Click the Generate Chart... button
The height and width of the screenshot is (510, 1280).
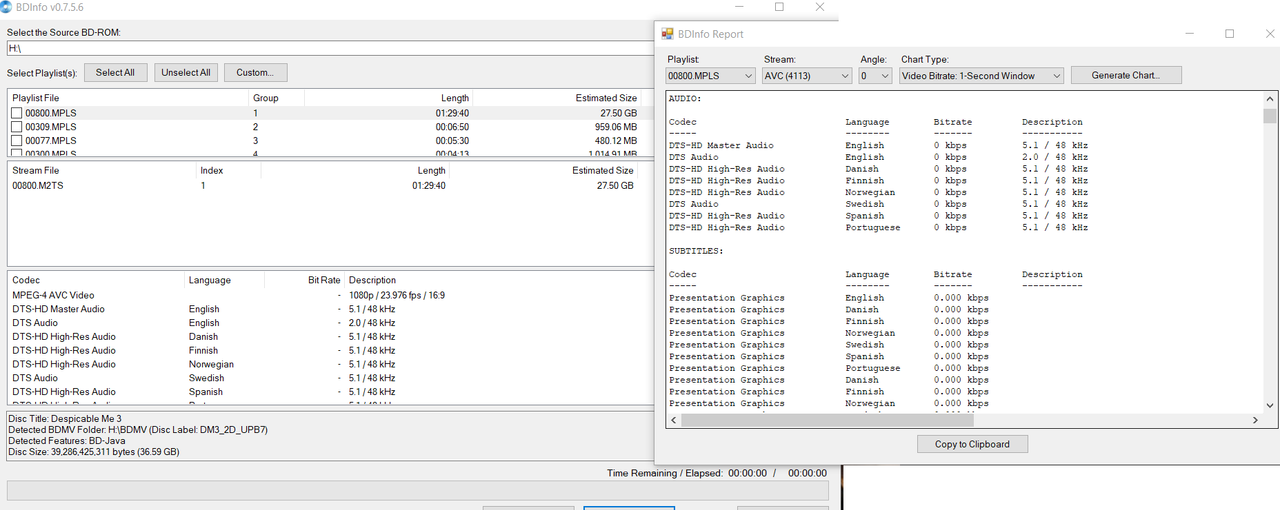(1126, 75)
